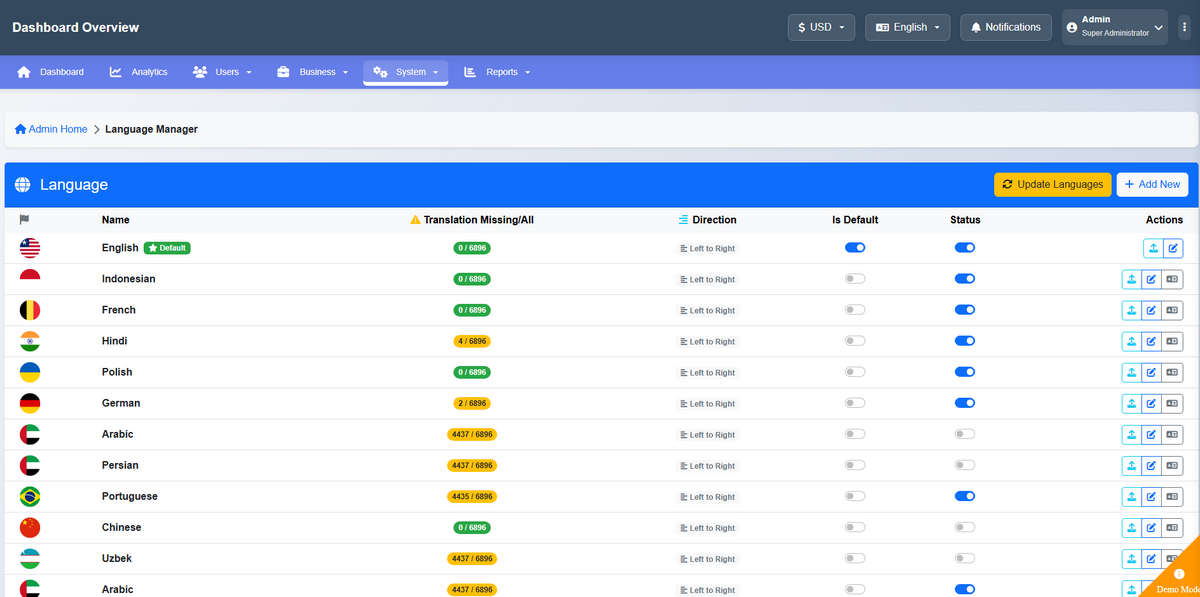Expand the Admin Super Administrator account menu
Image resolution: width=1200 pixels, height=597 pixels.
(x=1114, y=27)
